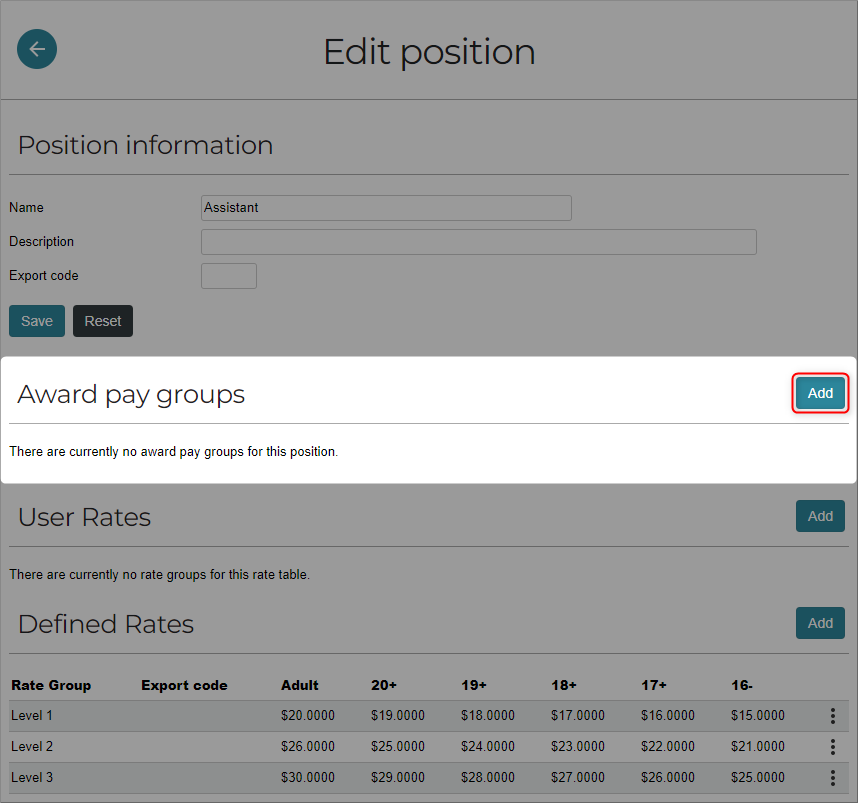Click the Level 2 Adult rate $26.0000
The width and height of the screenshot is (858, 803).
[308, 747]
